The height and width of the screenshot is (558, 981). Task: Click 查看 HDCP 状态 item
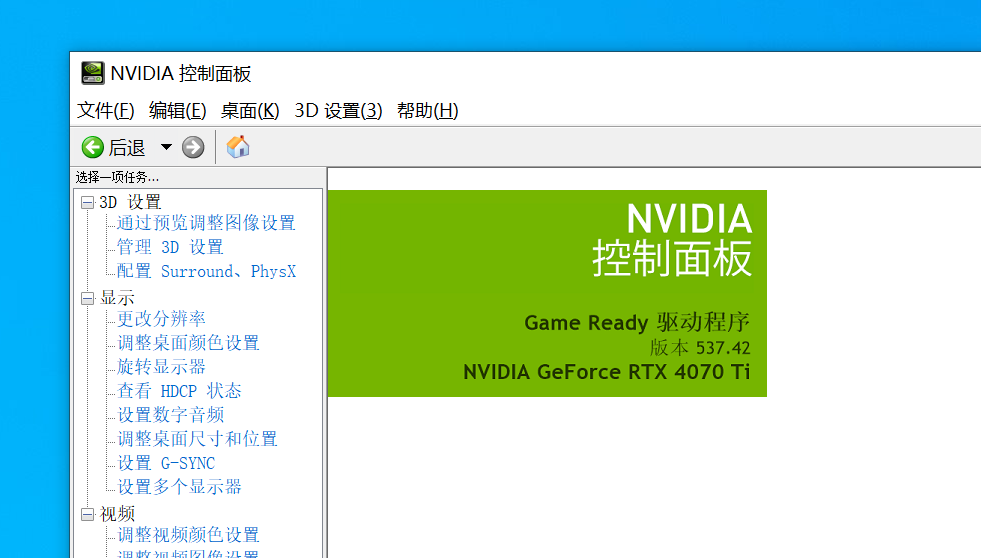(x=179, y=391)
